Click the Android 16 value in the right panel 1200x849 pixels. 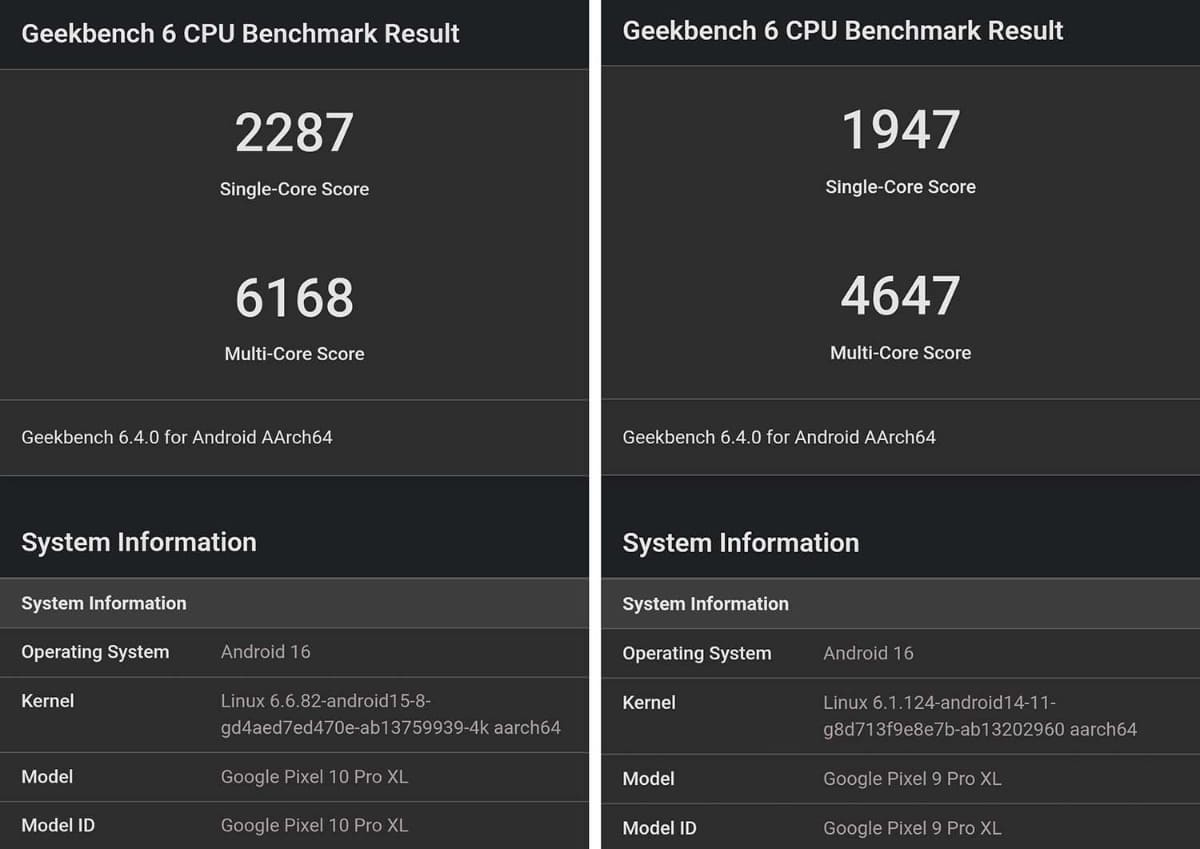(x=868, y=653)
